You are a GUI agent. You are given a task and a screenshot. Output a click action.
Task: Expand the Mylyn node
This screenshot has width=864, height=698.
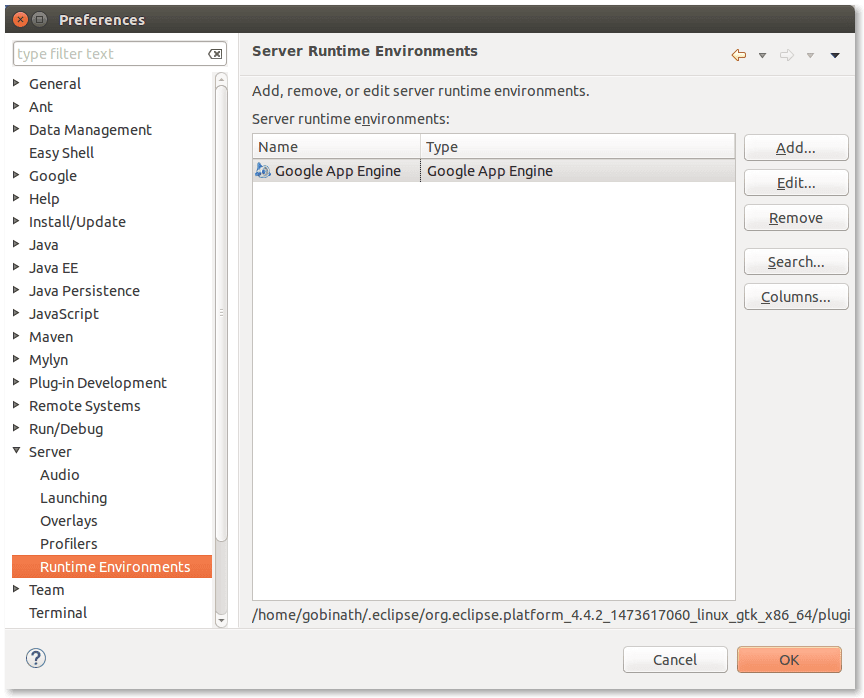(17, 359)
